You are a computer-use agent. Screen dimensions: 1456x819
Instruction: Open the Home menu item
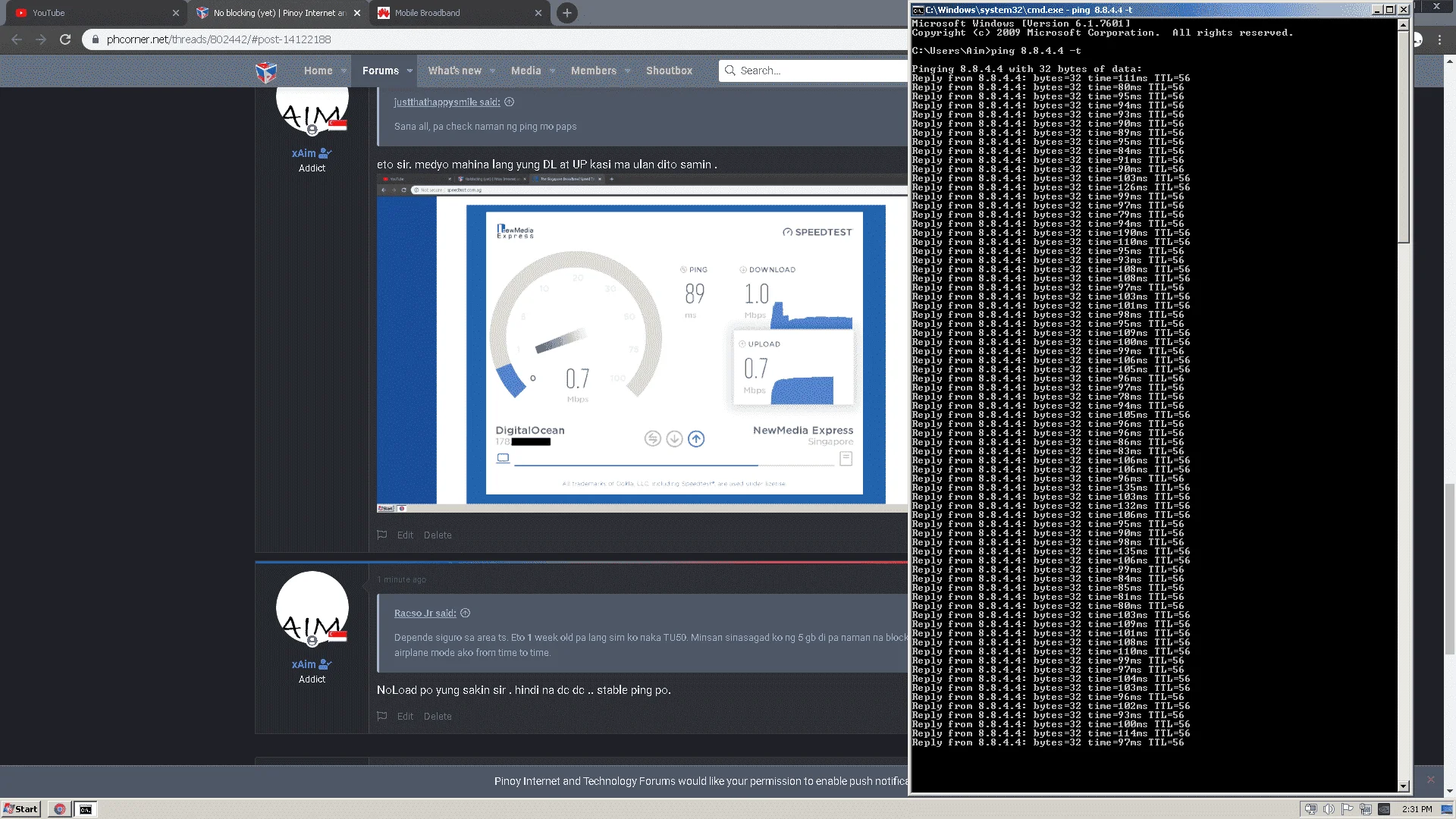point(318,71)
